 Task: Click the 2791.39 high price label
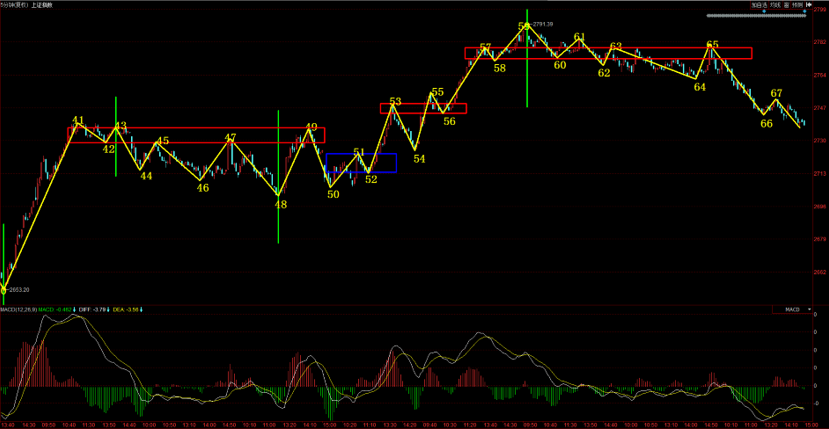pyautogui.click(x=545, y=23)
